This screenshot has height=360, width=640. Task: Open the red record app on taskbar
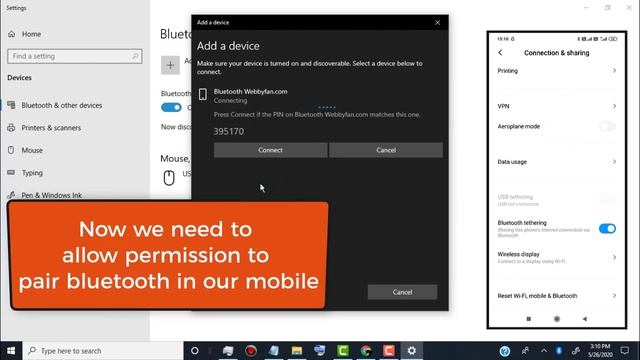[x=251, y=351]
